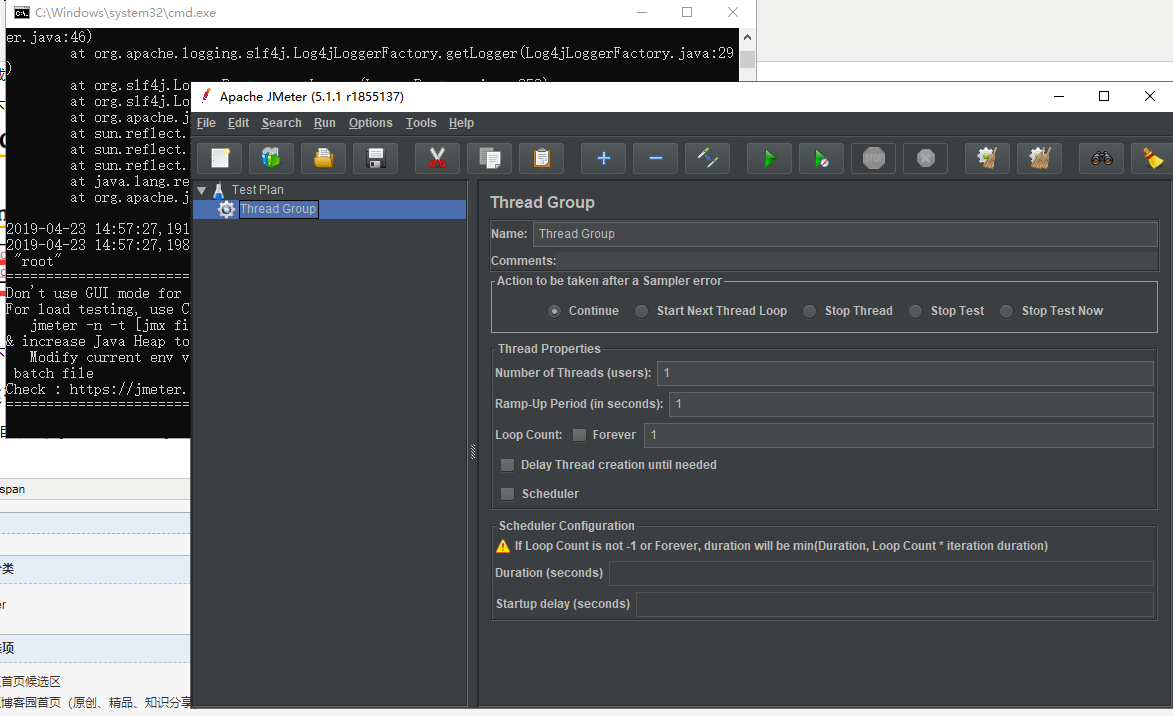Clear all results with double broom icon
Screen dimensions: 1173x716
tap(1040, 159)
